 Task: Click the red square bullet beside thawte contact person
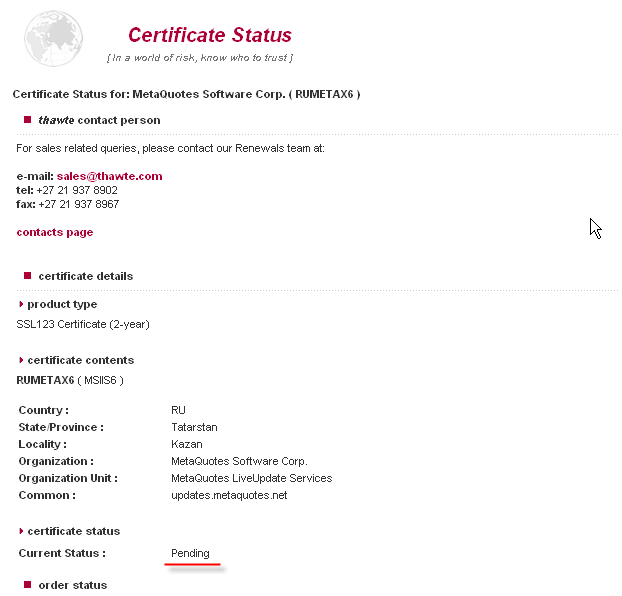(27, 119)
